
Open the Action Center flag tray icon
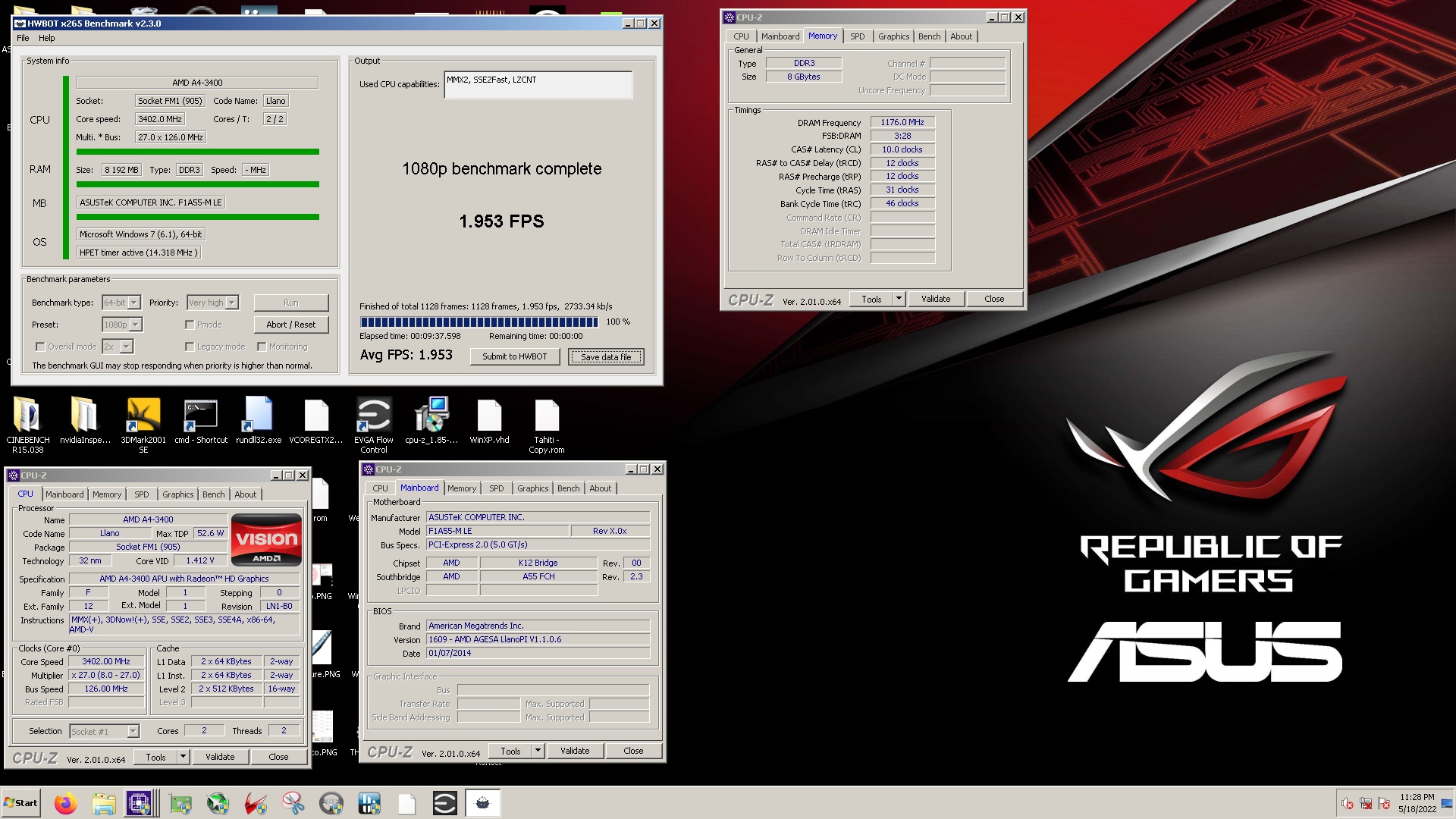[1384, 804]
